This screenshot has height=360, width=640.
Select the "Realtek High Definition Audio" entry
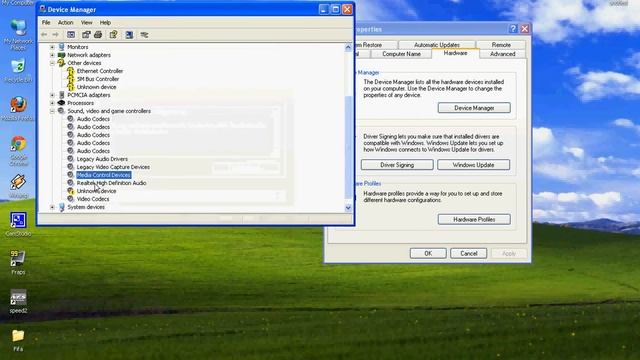(111, 183)
